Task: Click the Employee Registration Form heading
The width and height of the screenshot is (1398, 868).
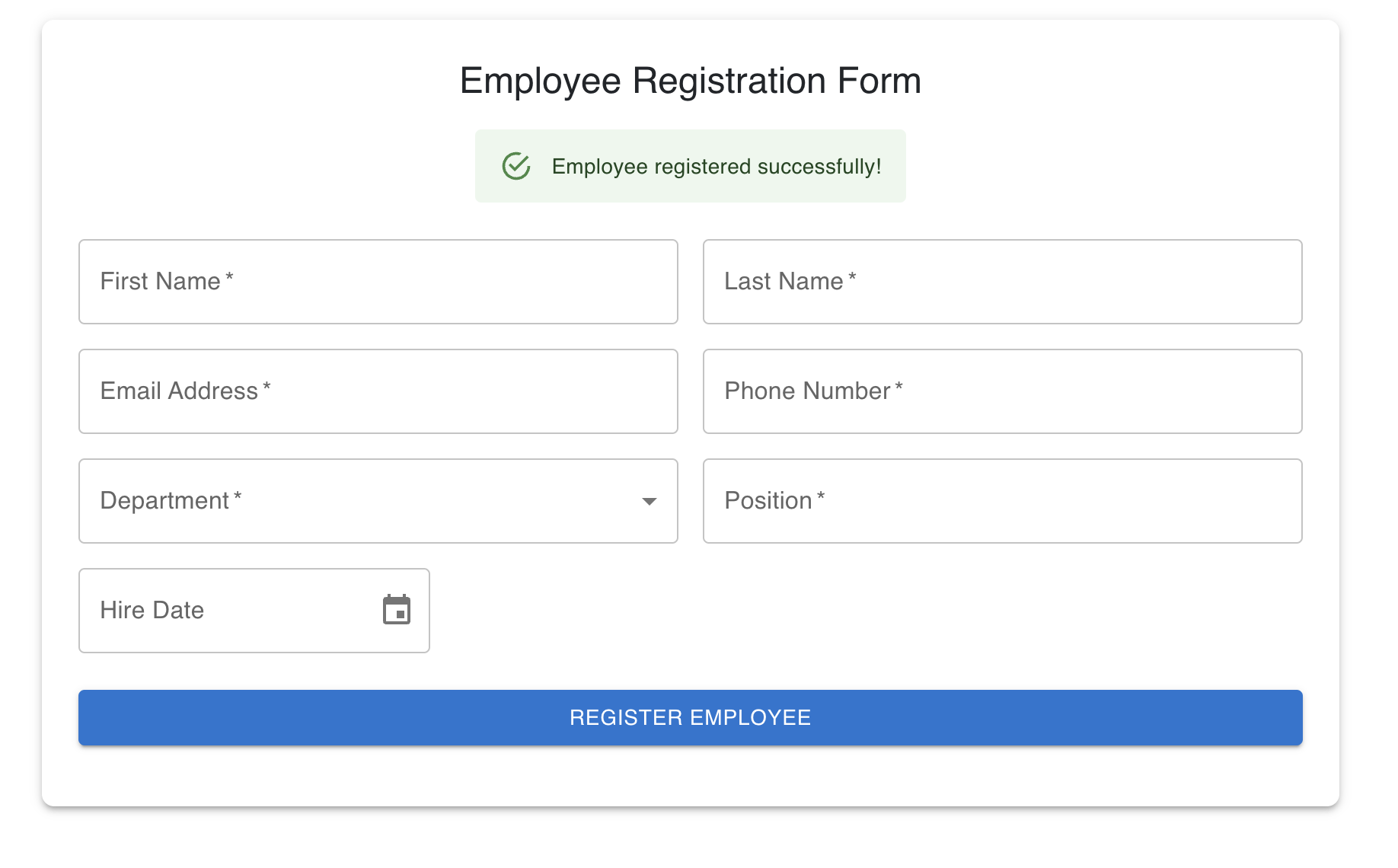Action: (690, 81)
